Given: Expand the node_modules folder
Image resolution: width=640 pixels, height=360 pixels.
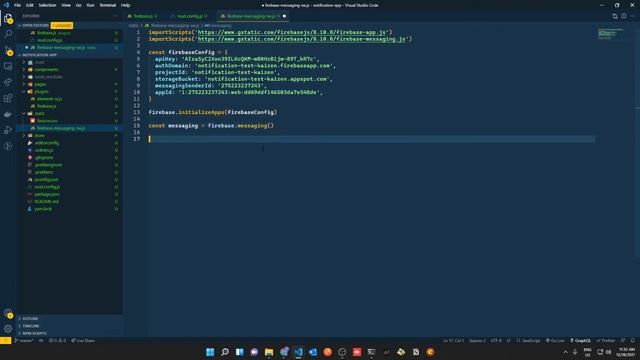Looking at the screenshot, I should point(49,77).
